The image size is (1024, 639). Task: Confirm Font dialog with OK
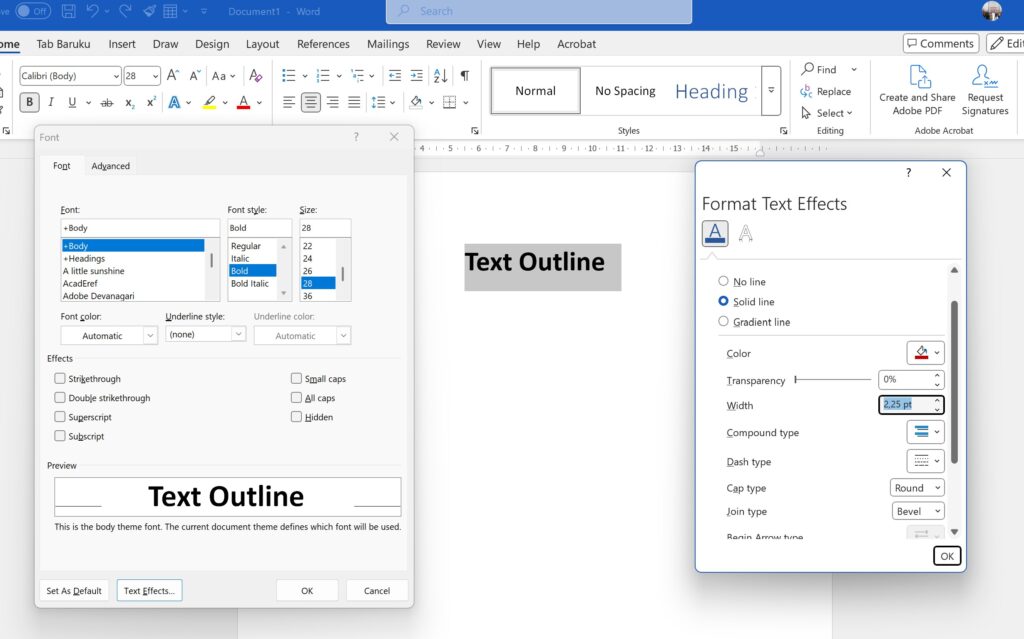[x=307, y=590]
